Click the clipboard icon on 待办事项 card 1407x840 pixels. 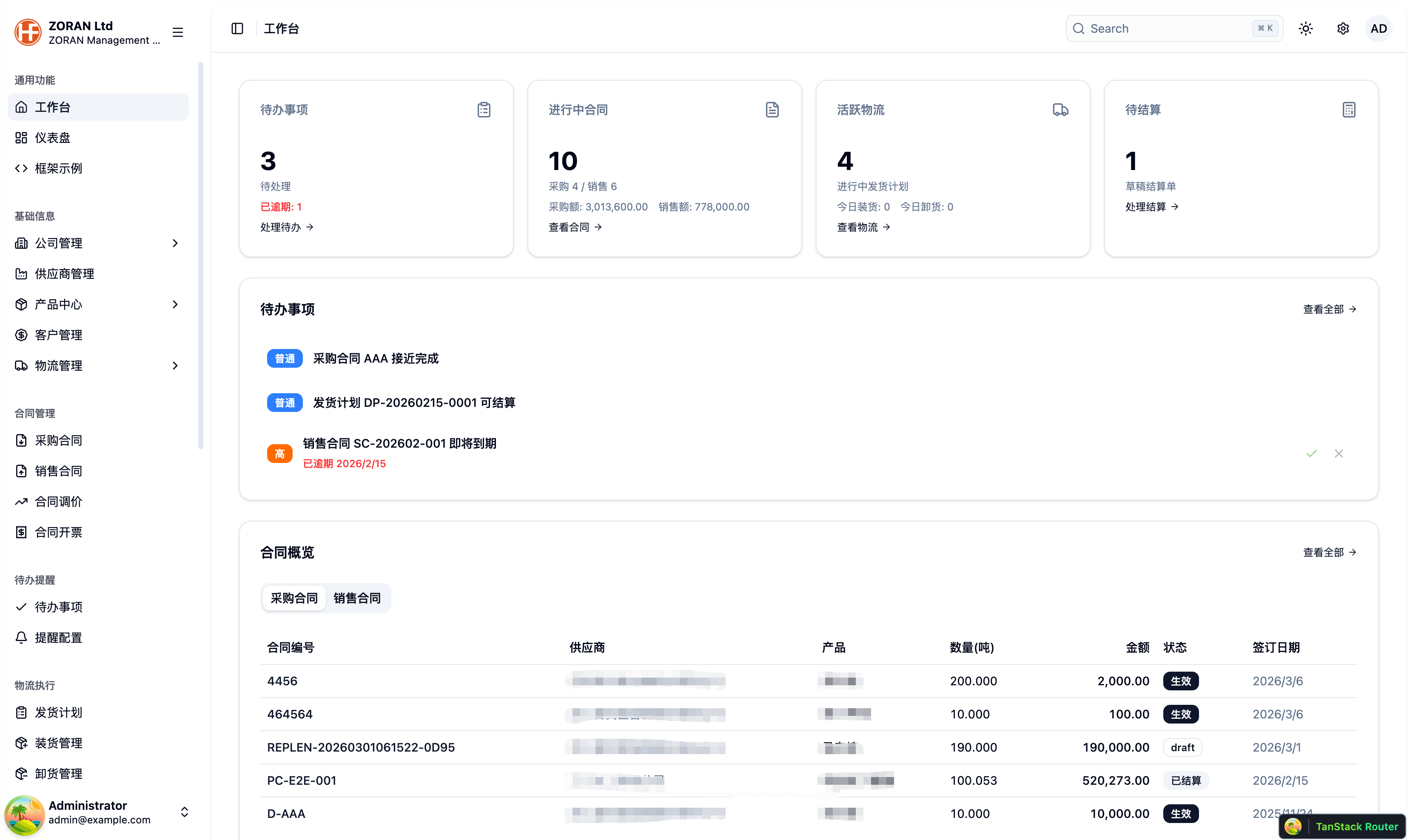484,109
